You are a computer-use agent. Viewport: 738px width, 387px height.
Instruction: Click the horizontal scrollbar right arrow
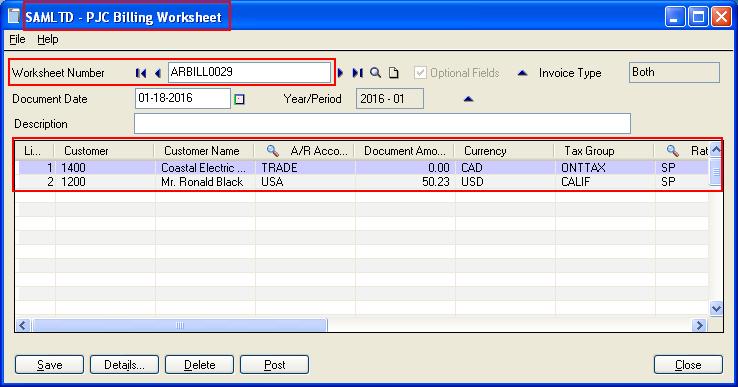[x=699, y=325]
